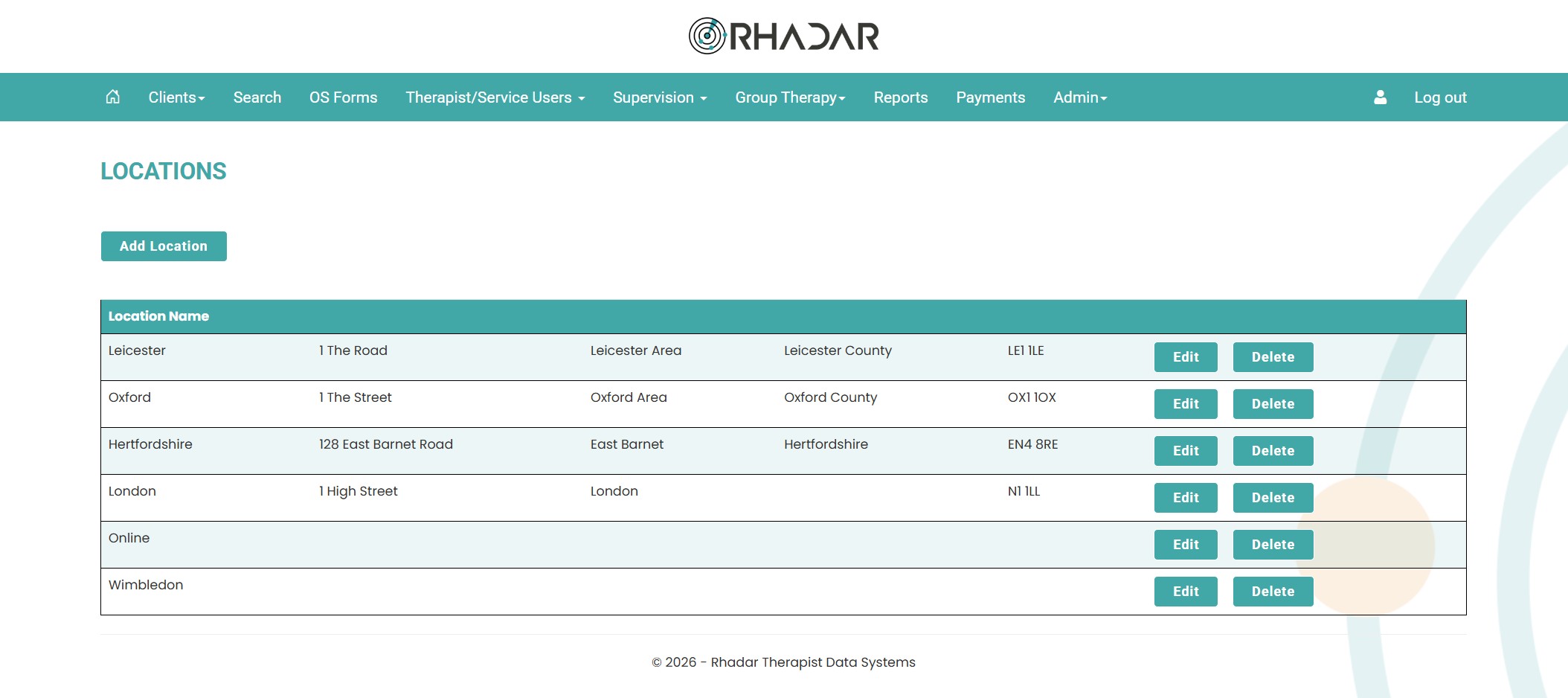Viewport: 1568px width, 698px height.
Task: Select postcode N1 1LL
Action: (x=1024, y=491)
